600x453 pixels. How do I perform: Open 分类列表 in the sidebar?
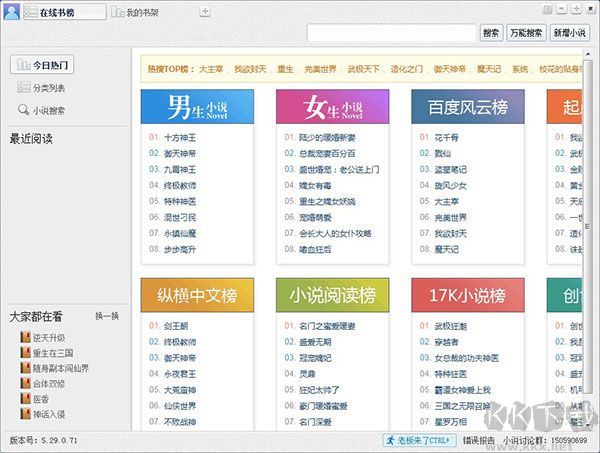point(41,88)
